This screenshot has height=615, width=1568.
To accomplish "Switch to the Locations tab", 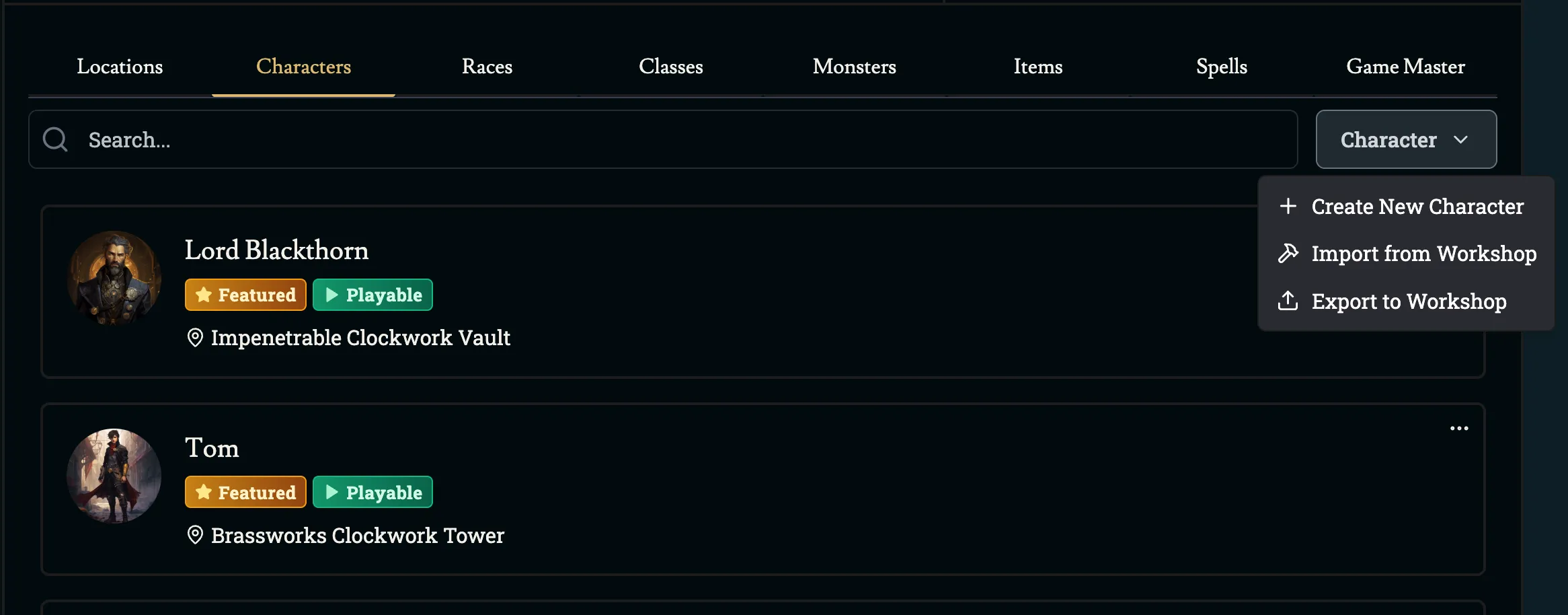I will tap(120, 67).
